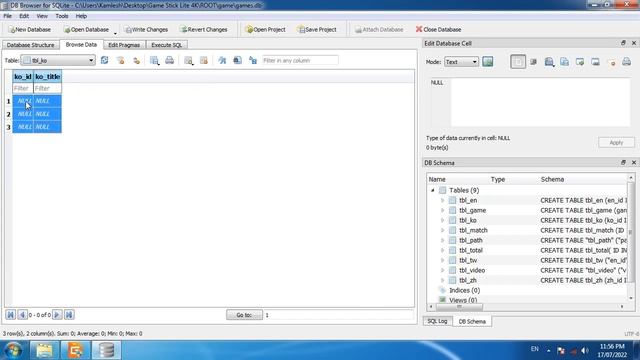
Task: Click the ko_title column header
Action: point(47,76)
